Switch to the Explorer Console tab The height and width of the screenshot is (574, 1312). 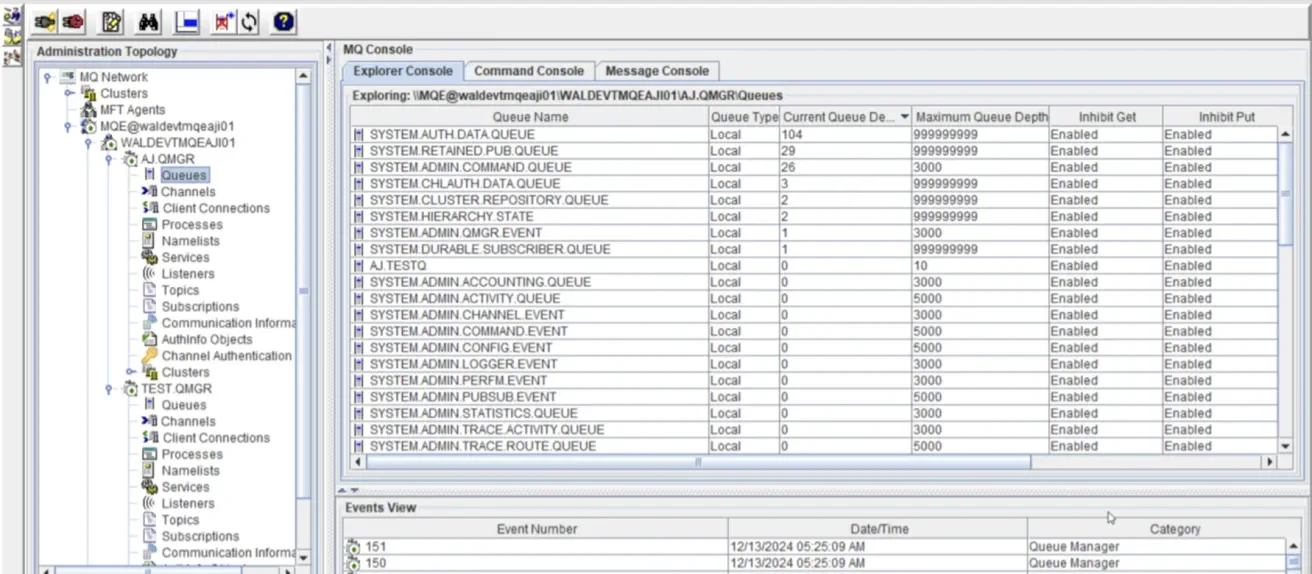[403, 71]
